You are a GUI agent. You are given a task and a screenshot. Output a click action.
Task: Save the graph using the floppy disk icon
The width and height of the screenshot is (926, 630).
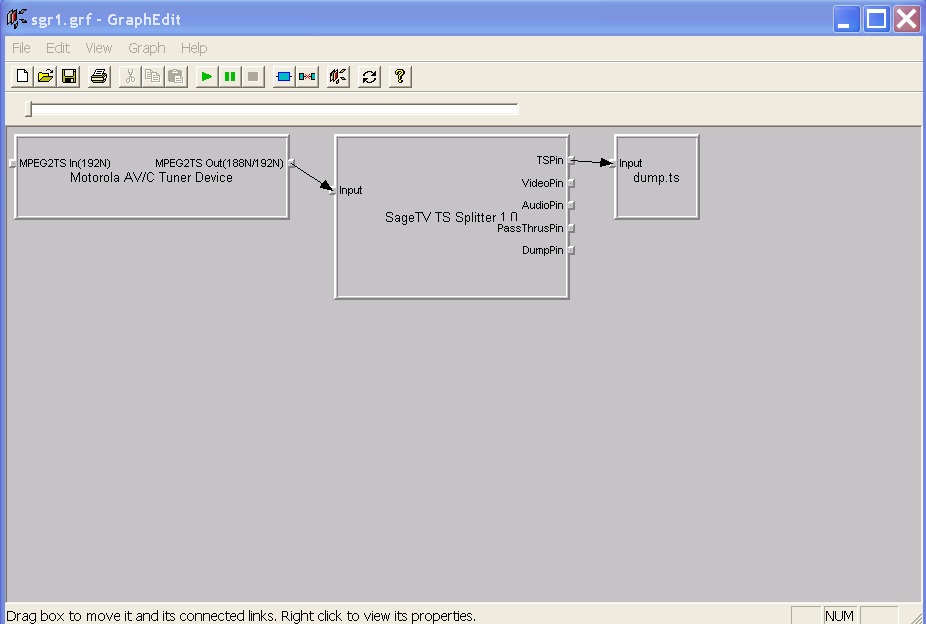coord(69,77)
